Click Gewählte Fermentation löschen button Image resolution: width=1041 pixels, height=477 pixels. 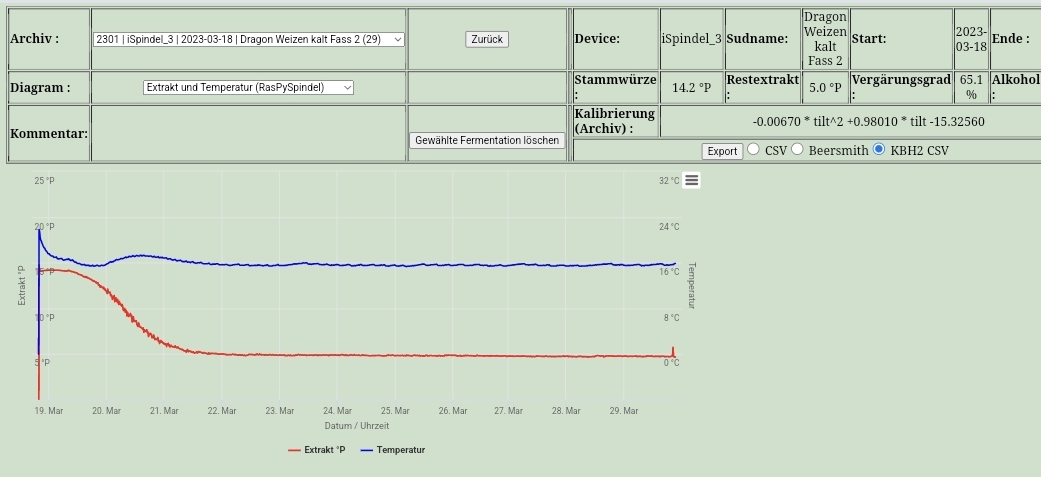point(487,140)
